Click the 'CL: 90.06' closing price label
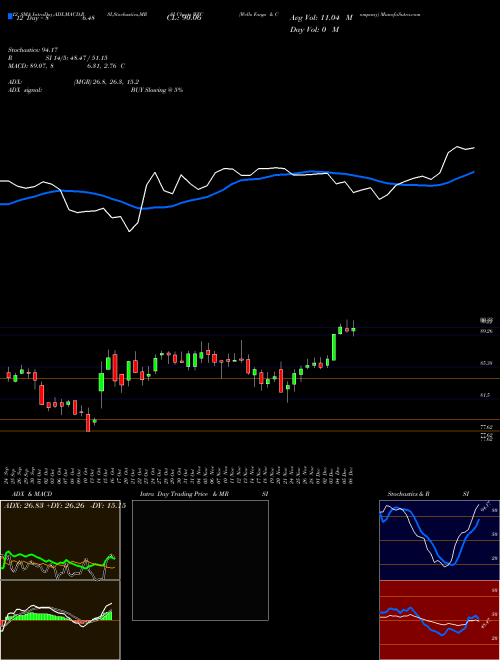This screenshot has height=660, width=500. 184,18
